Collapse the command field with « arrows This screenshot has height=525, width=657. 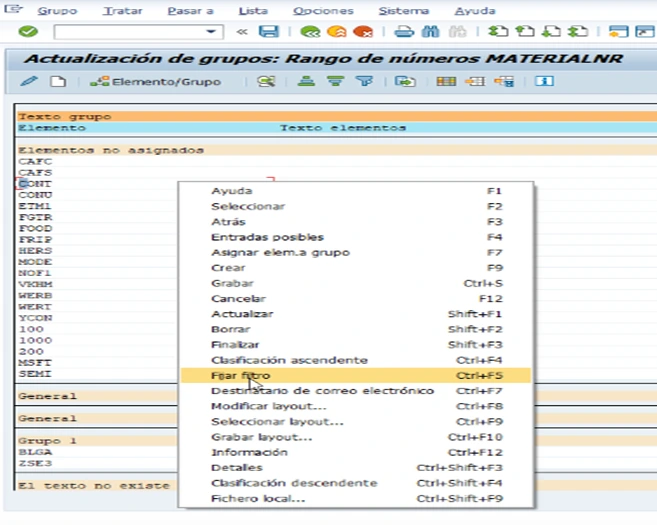coord(242,31)
